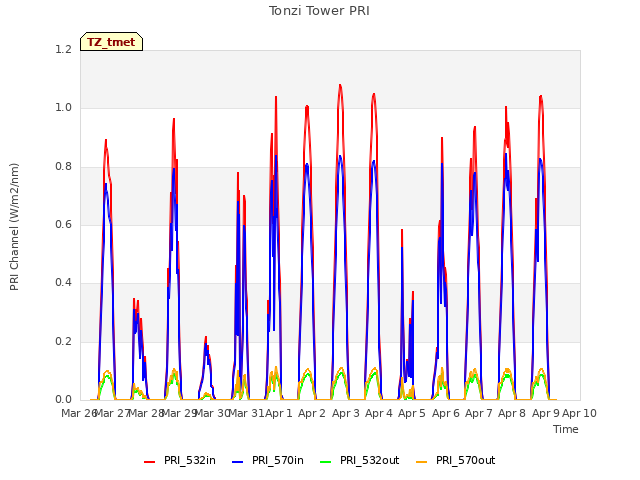Click the blue PRI_570in legend swatch
The width and height of the screenshot is (640, 480).
tap(238, 461)
